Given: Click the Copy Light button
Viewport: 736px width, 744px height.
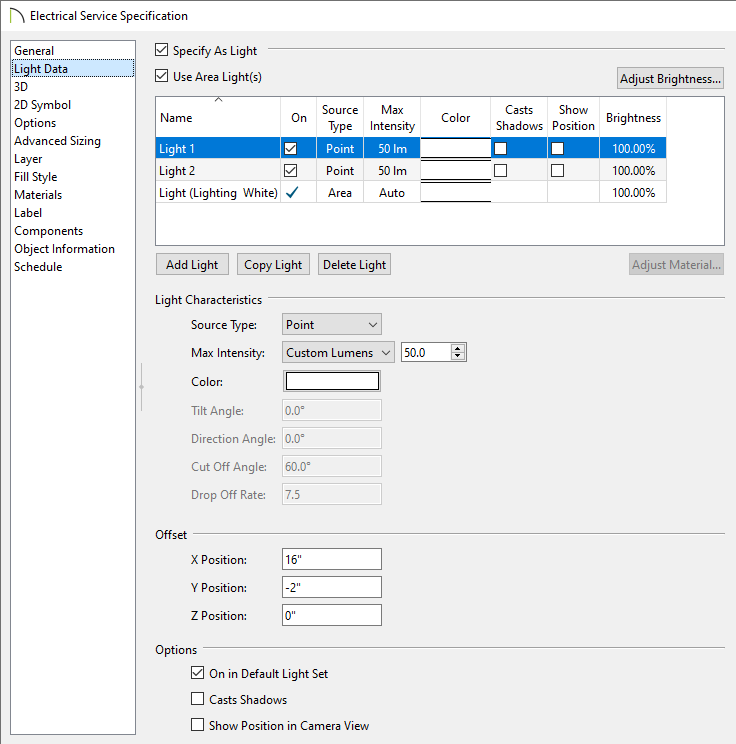Looking at the screenshot, I should [273, 264].
